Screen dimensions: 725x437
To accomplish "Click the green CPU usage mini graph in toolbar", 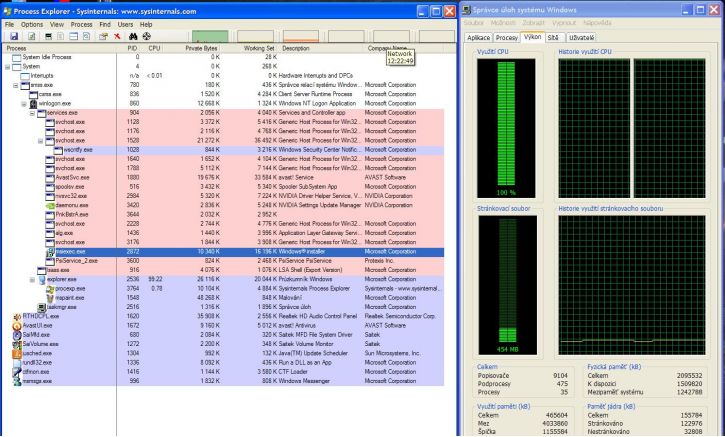I will pyautogui.click(x=210, y=37).
